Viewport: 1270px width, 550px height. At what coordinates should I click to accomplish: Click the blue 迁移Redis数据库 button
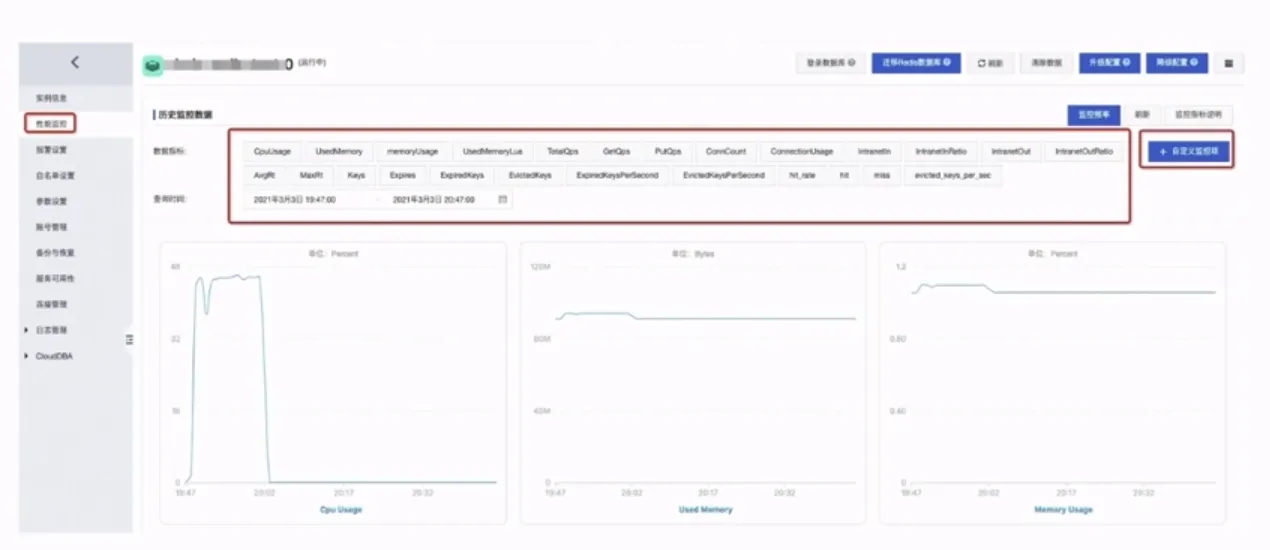point(916,63)
